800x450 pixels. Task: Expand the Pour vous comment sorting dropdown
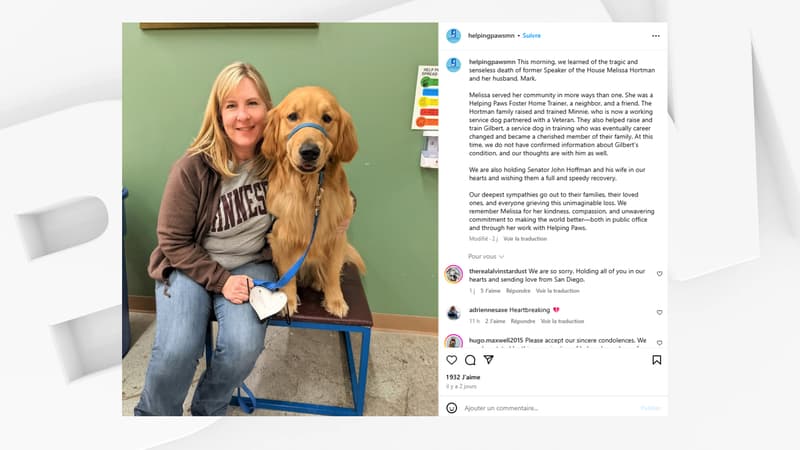coord(486,257)
